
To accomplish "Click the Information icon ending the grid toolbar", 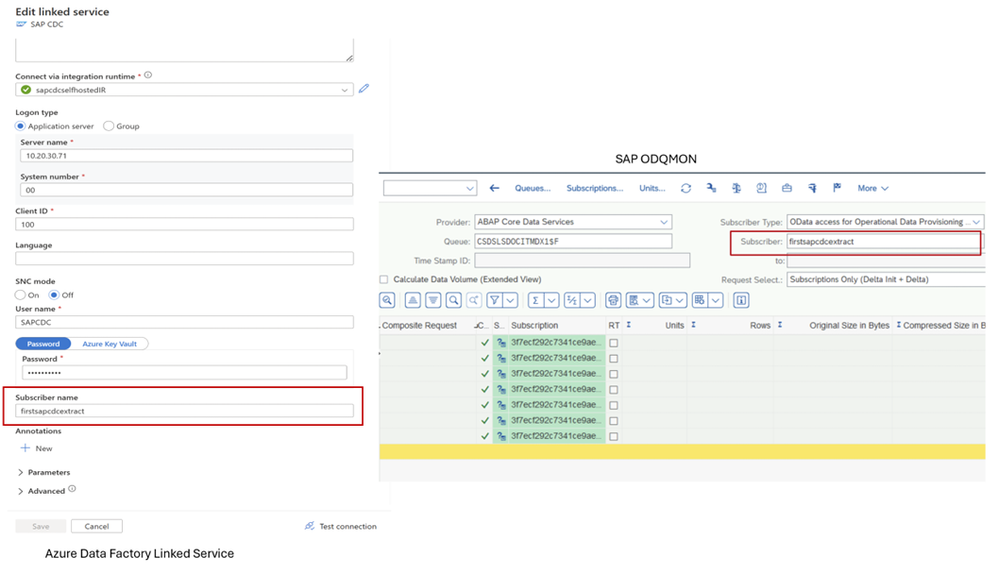I will click(741, 300).
